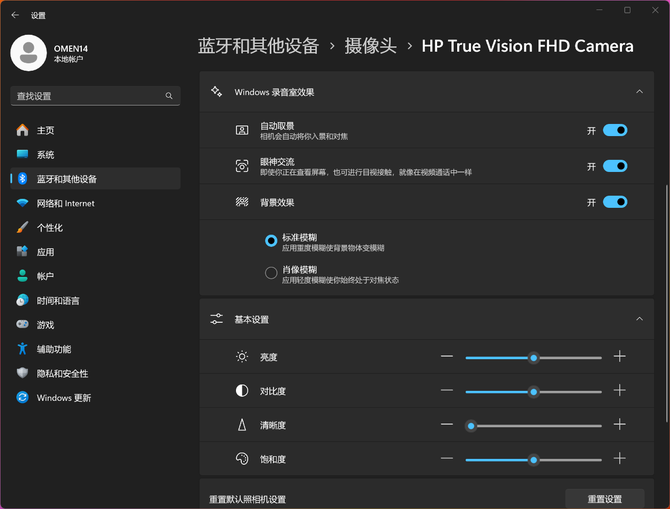
Task: Increase 对比度 with plus button
Action: coord(620,390)
